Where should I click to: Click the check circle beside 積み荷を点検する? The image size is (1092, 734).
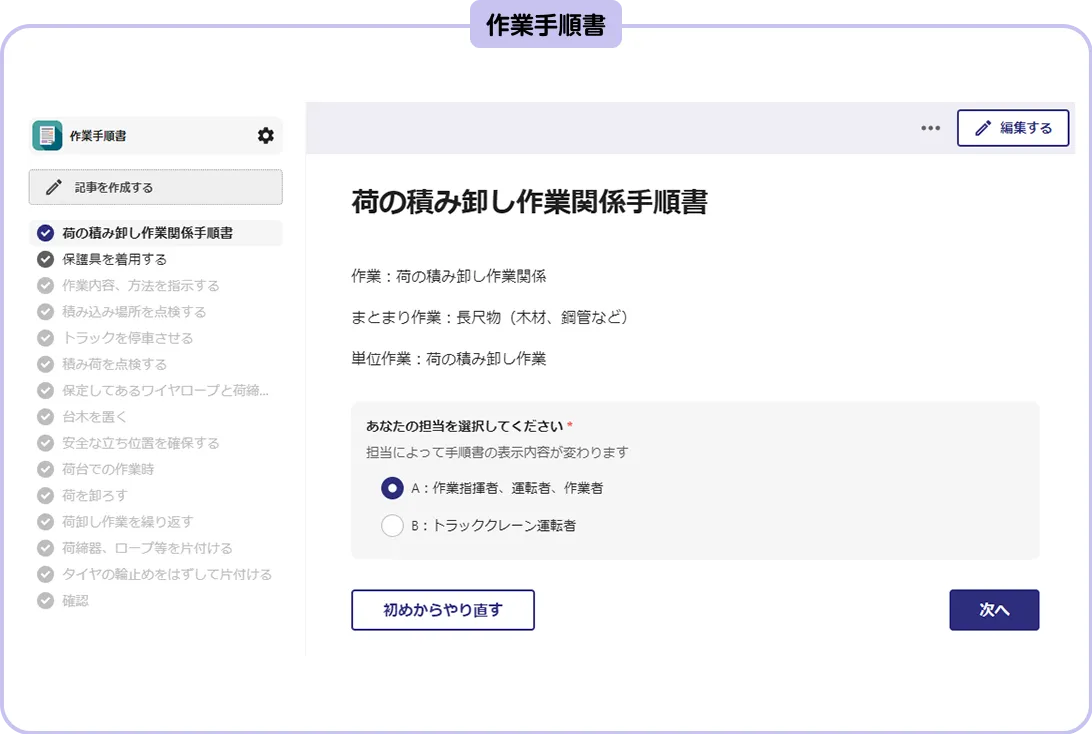(x=44, y=364)
